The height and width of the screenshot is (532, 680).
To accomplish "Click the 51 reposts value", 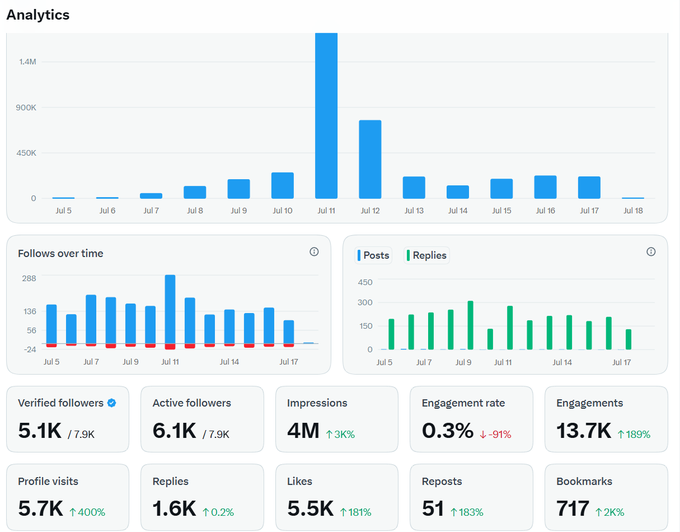I will (x=433, y=509).
